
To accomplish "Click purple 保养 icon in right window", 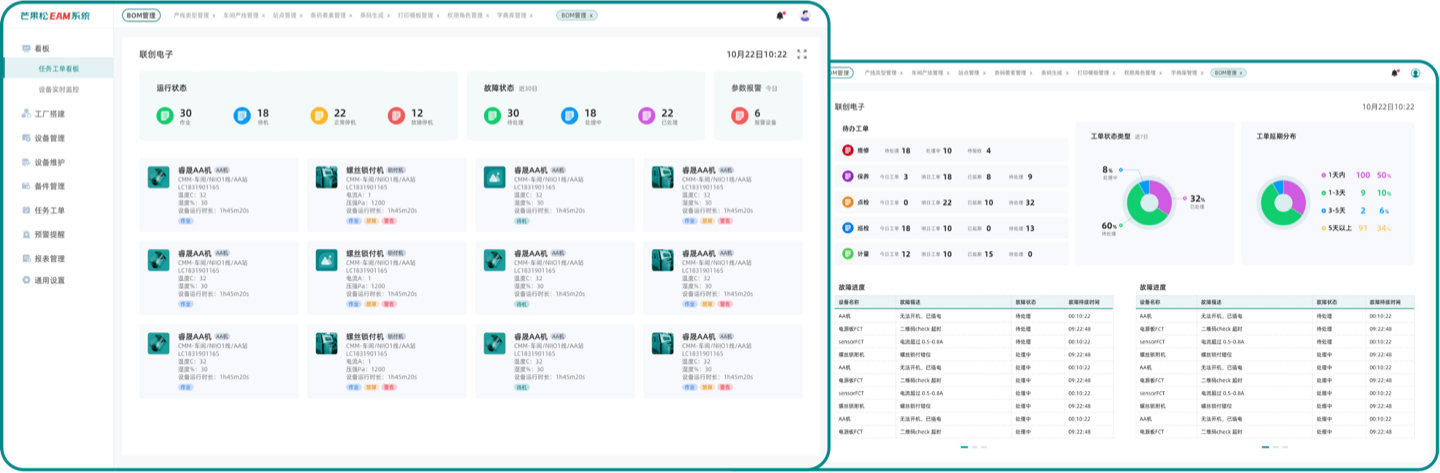I will pyautogui.click(x=848, y=176).
